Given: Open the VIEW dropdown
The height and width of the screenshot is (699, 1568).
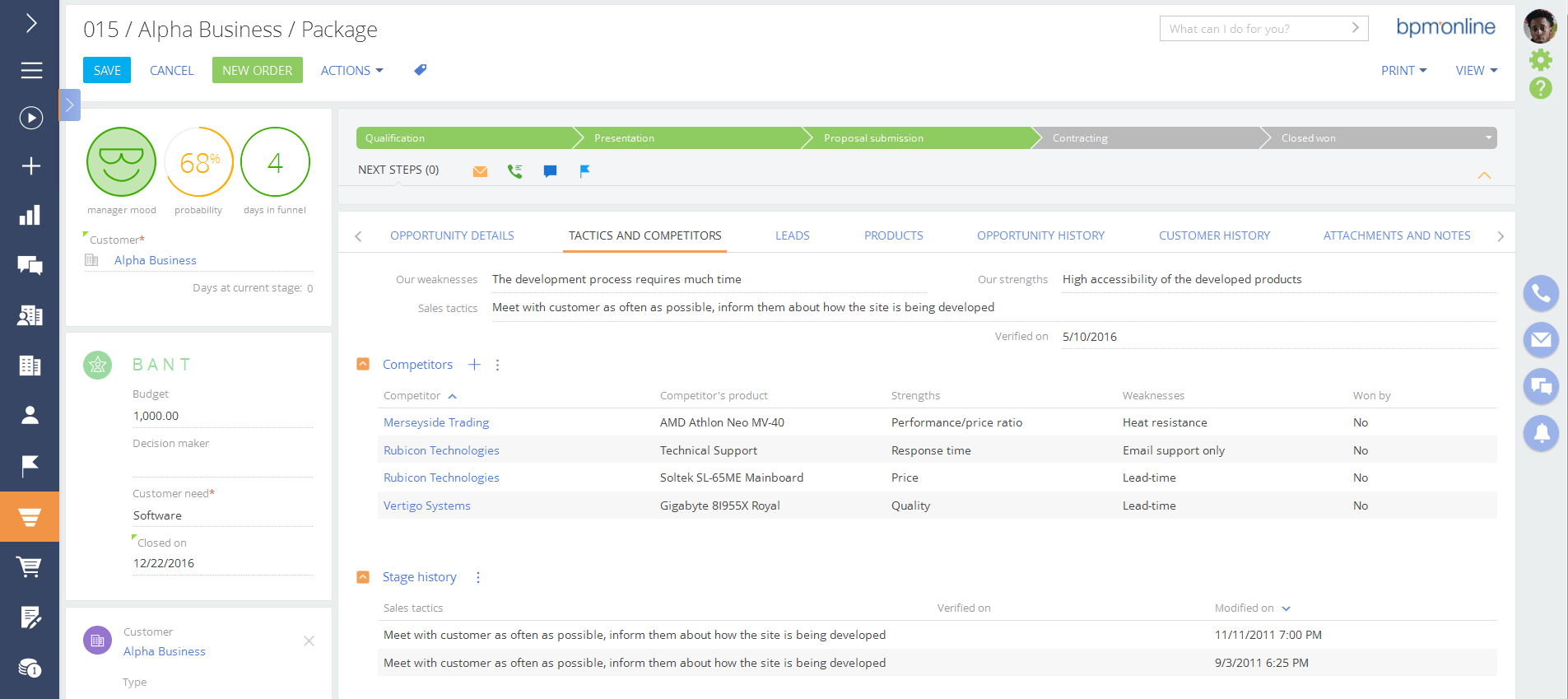Looking at the screenshot, I should 1477,71.
